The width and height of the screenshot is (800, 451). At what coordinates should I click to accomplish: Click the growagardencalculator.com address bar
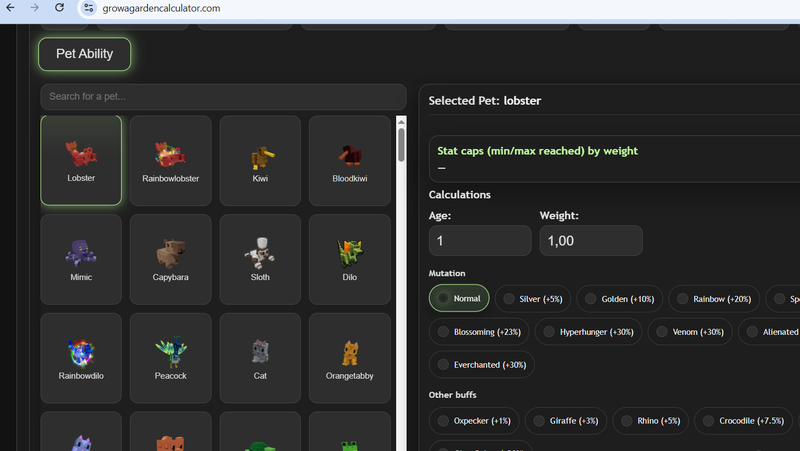pyautogui.click(x=161, y=8)
